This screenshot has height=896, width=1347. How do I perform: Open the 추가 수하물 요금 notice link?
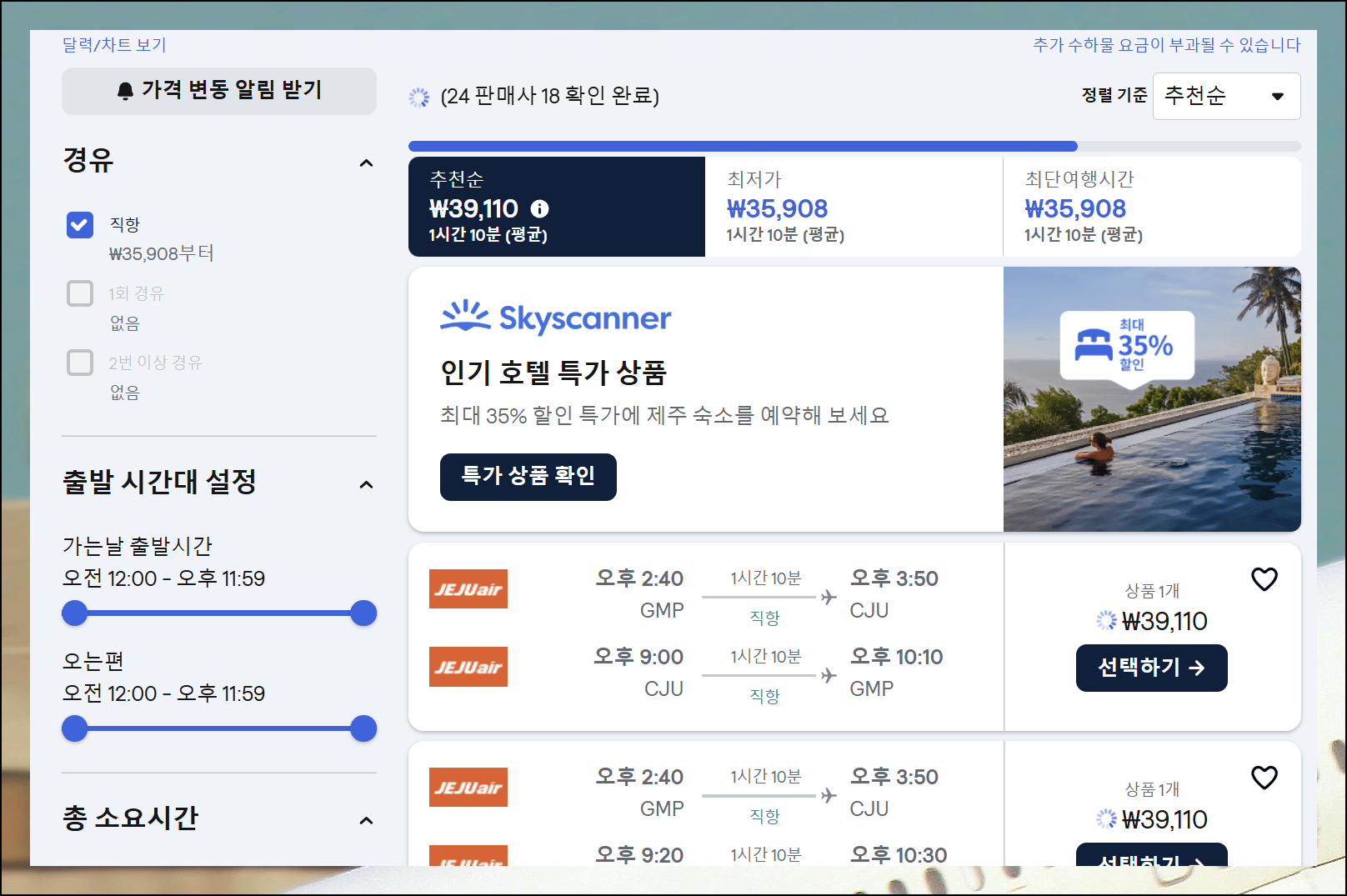coord(1167,45)
